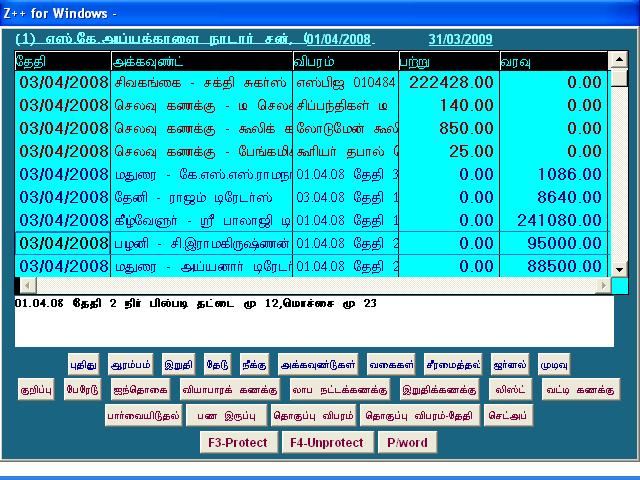640x480 pixels.
Task: Open அக்கவுண்டுகள் (Accounts)
Action: tap(318, 364)
